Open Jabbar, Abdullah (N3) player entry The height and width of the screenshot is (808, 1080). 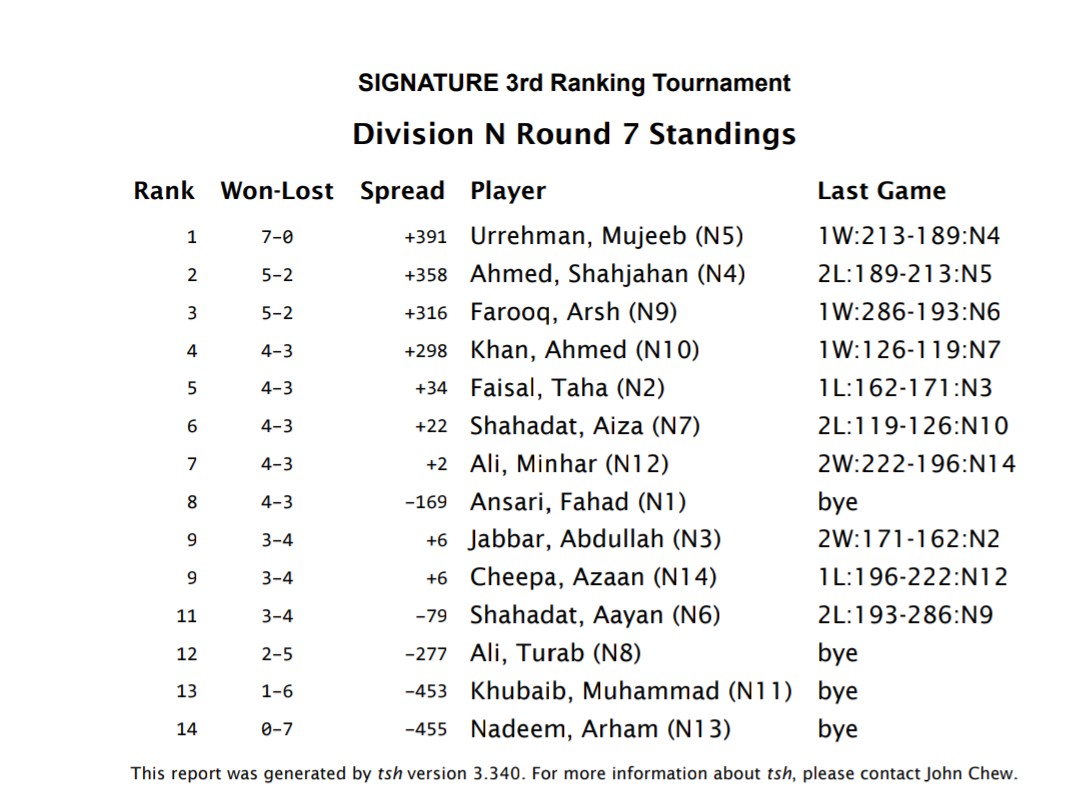(x=595, y=539)
